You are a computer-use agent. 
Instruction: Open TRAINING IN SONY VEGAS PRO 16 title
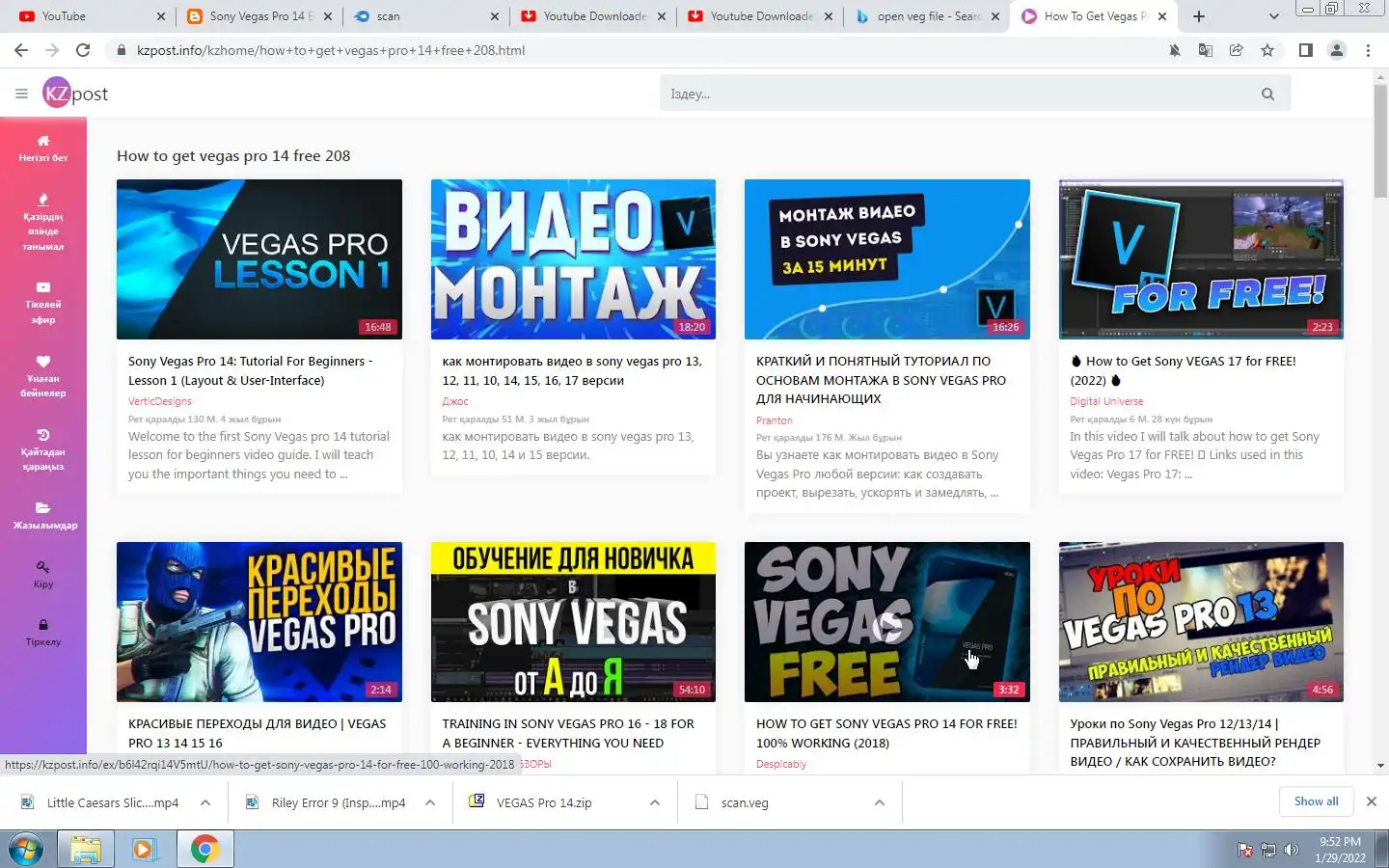568,733
